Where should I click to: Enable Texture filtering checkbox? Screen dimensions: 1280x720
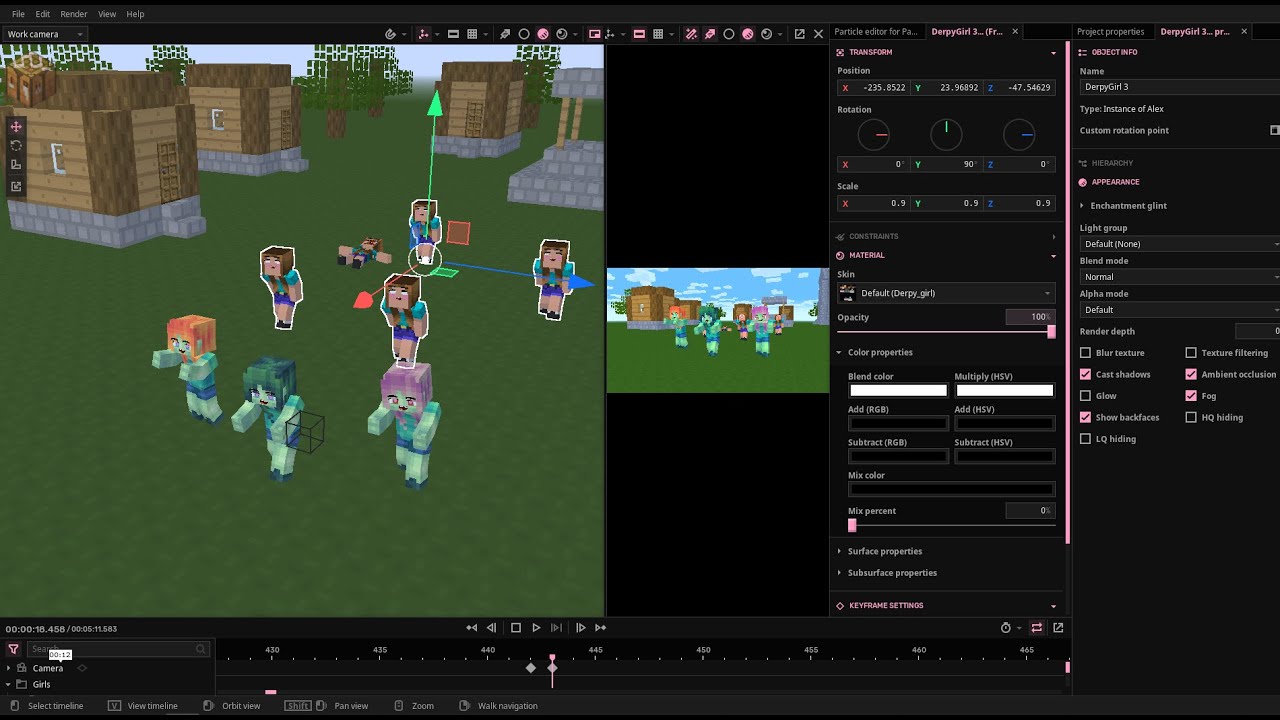[x=1191, y=353]
